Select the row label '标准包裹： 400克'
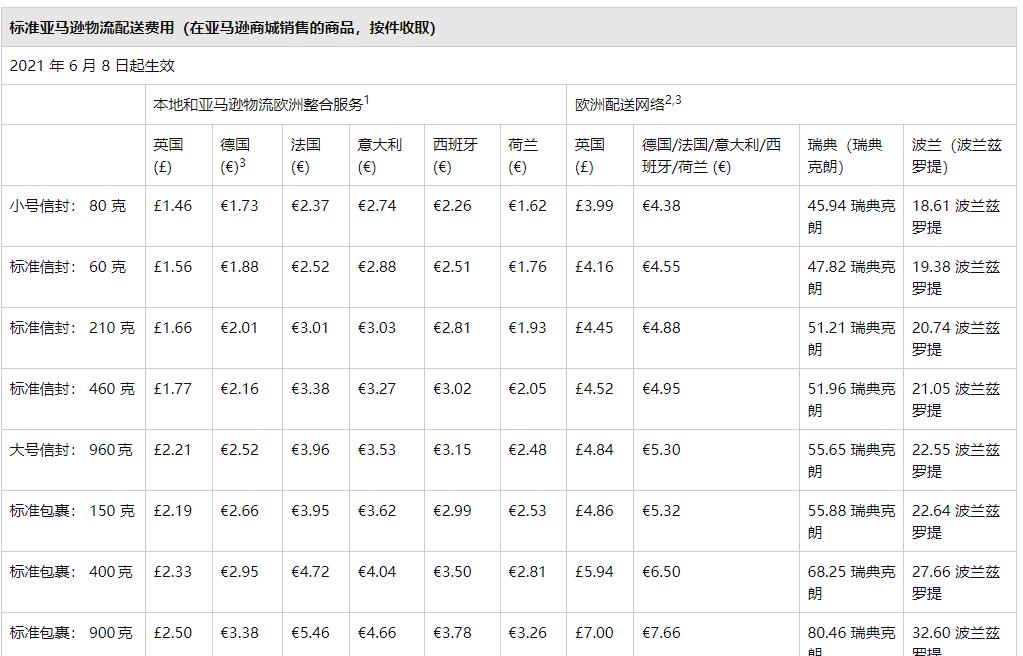Screen dimensions: 1023x656 [x=70, y=572]
